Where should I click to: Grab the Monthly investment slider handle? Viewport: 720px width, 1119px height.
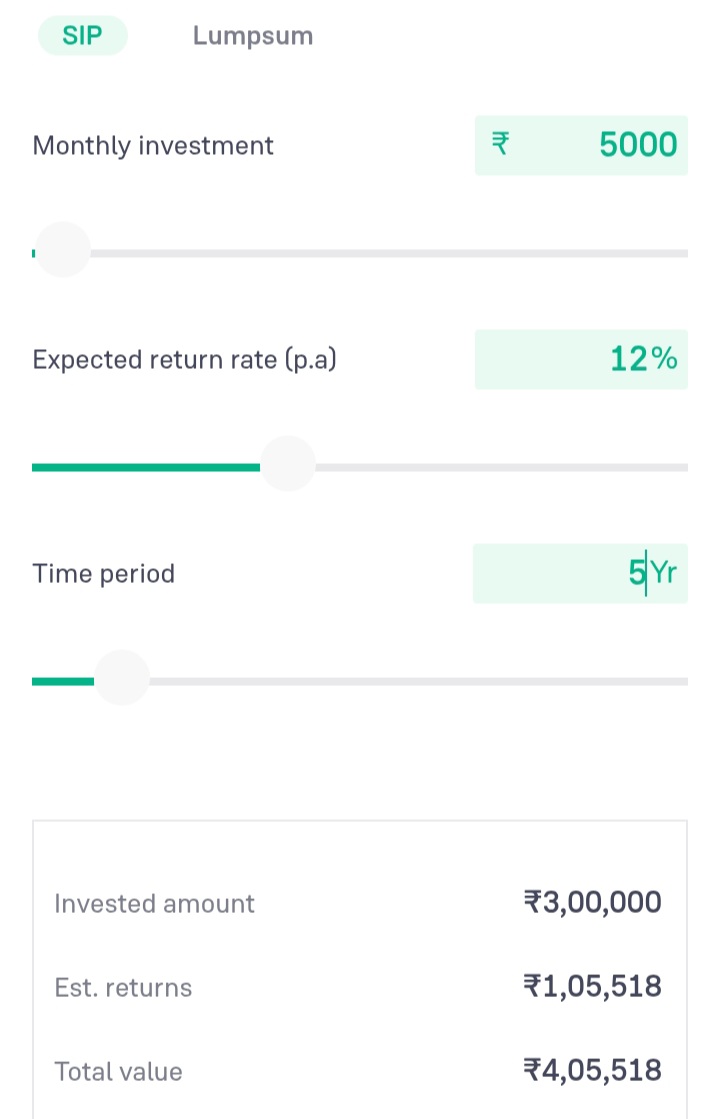point(62,250)
